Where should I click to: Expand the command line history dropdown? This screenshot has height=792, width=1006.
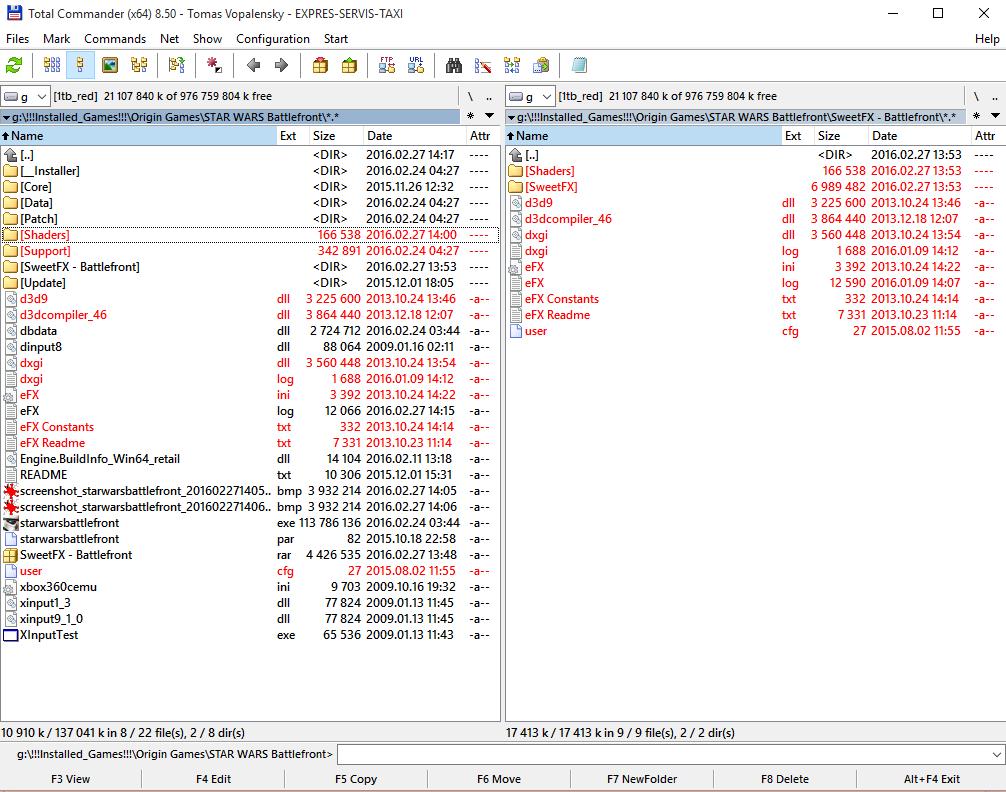[x=996, y=754]
